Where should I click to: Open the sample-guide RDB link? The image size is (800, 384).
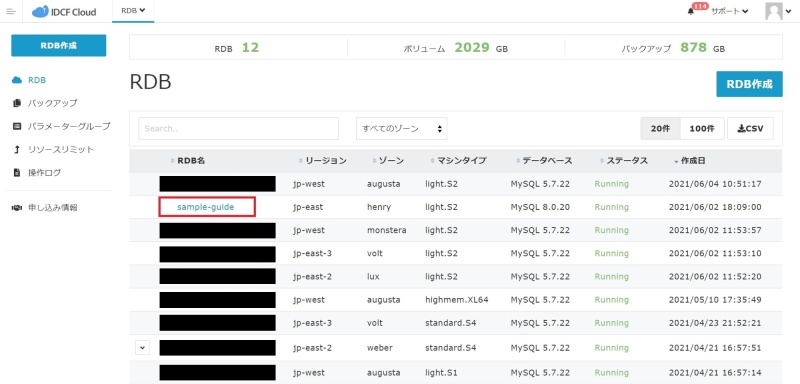pos(206,207)
